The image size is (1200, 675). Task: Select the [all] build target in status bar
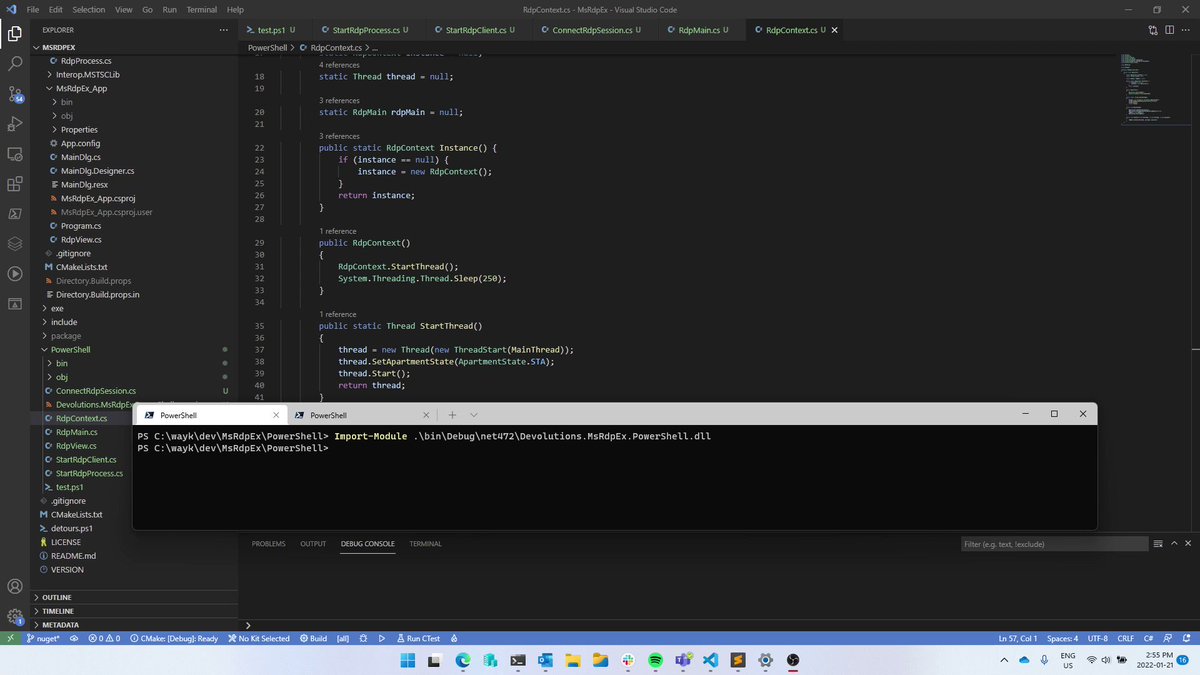click(x=343, y=638)
